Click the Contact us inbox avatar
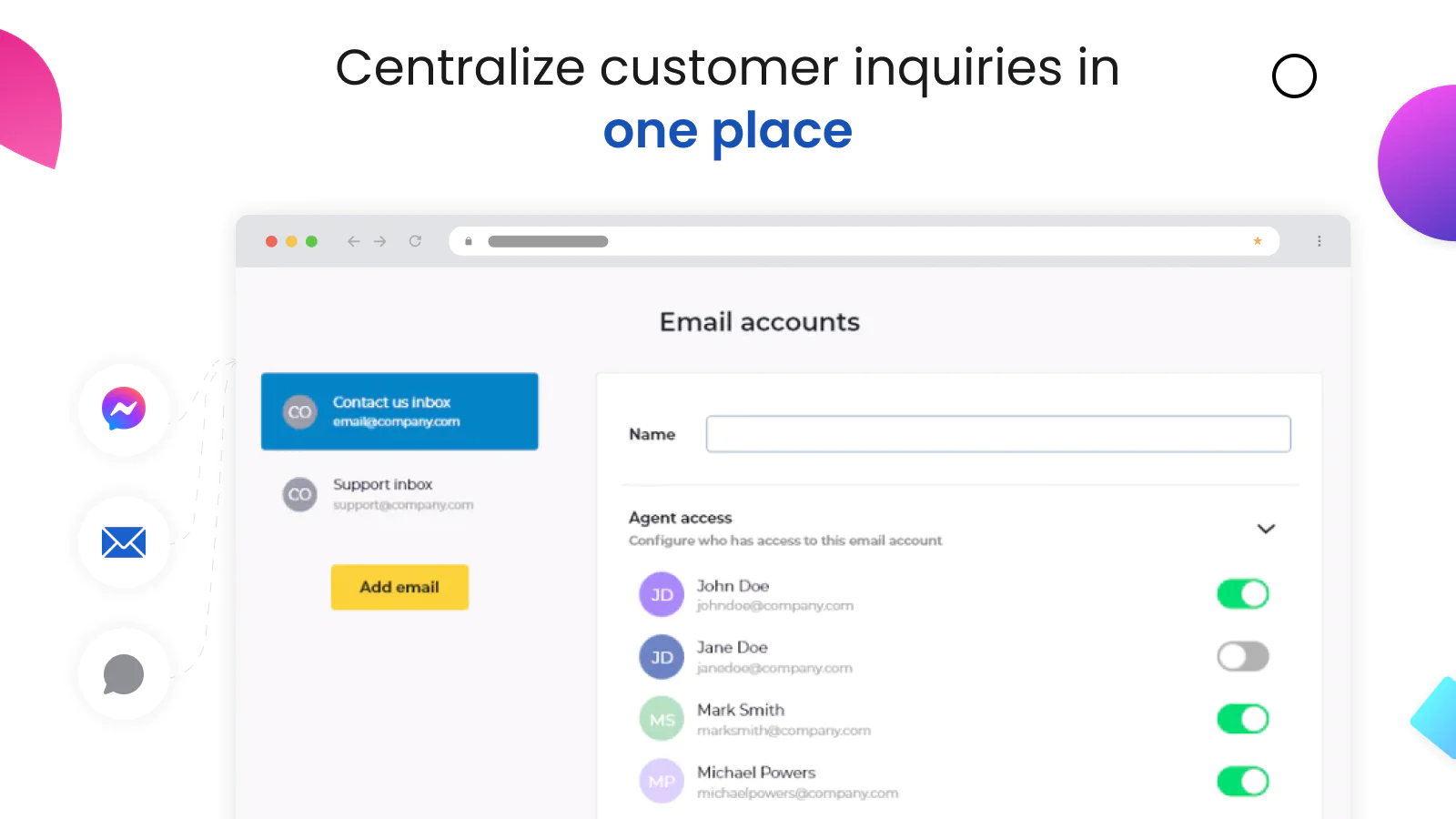The height and width of the screenshot is (819, 1456). coord(299,411)
